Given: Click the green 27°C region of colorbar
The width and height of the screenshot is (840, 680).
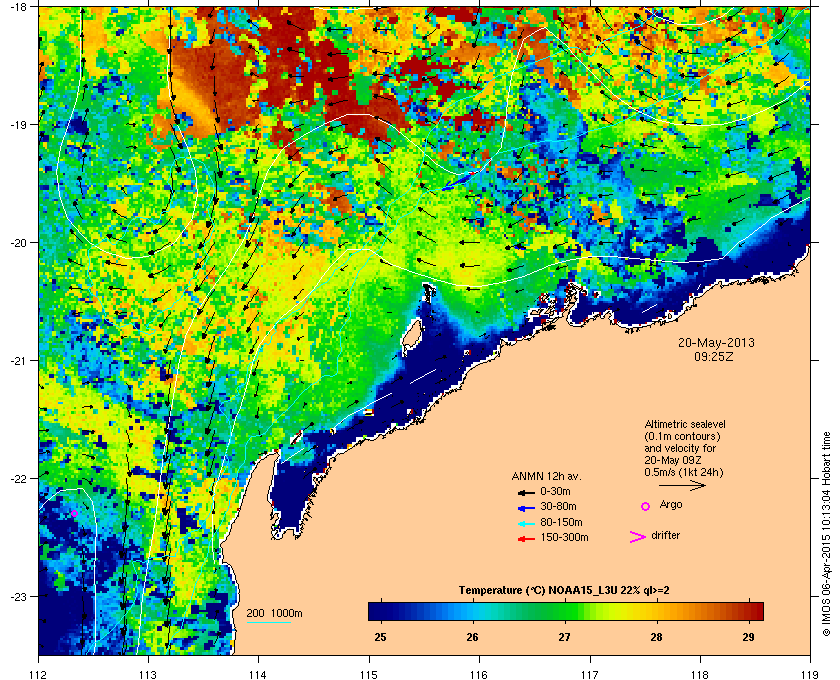Looking at the screenshot, I should coord(564,611).
